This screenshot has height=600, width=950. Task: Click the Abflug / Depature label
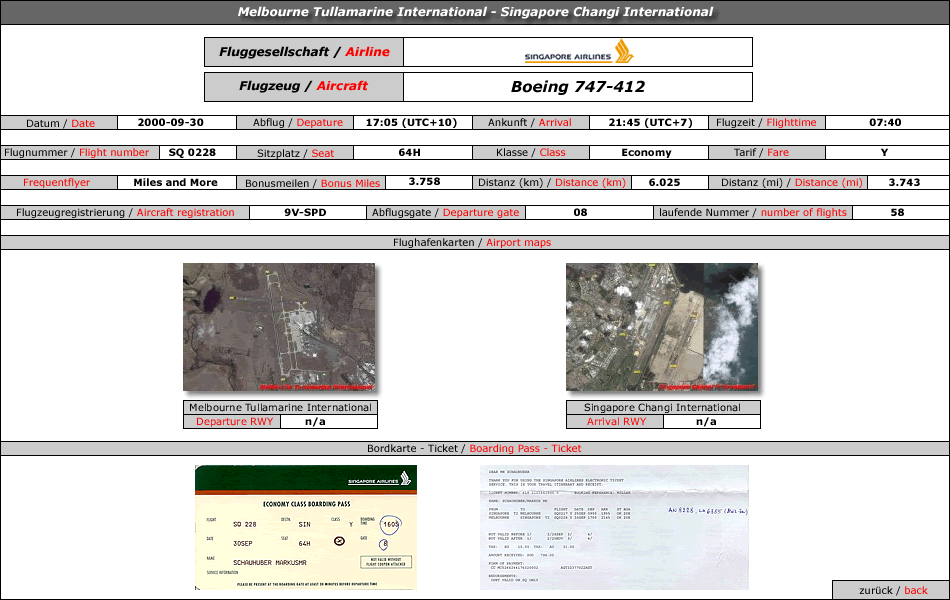coord(297,122)
